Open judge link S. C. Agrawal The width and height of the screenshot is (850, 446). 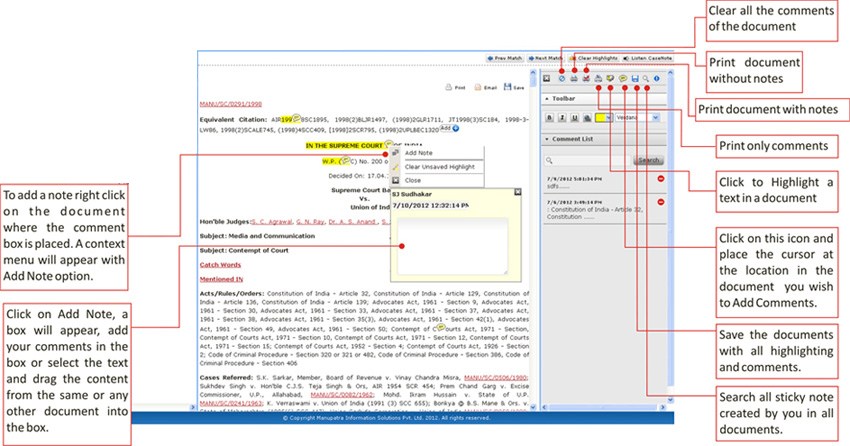pyautogui.click(x=272, y=222)
